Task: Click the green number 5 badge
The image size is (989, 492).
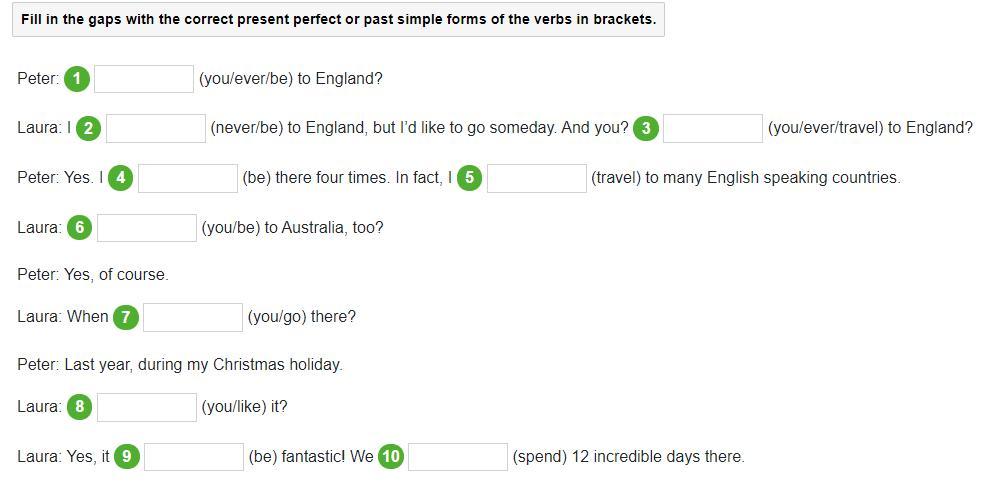Action: point(469,178)
